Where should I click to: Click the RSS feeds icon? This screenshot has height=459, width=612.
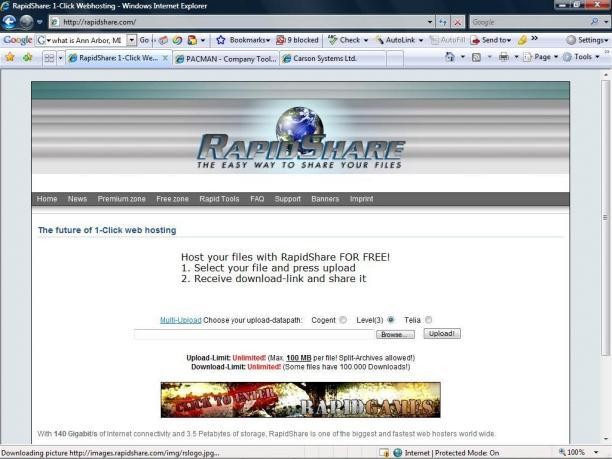(476, 57)
